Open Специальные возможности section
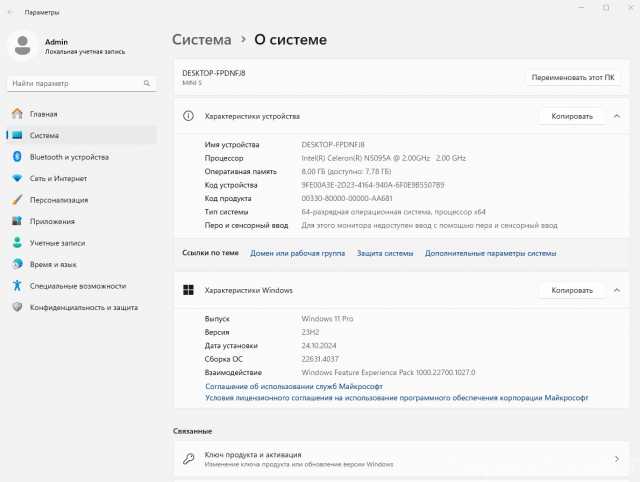 (76, 286)
